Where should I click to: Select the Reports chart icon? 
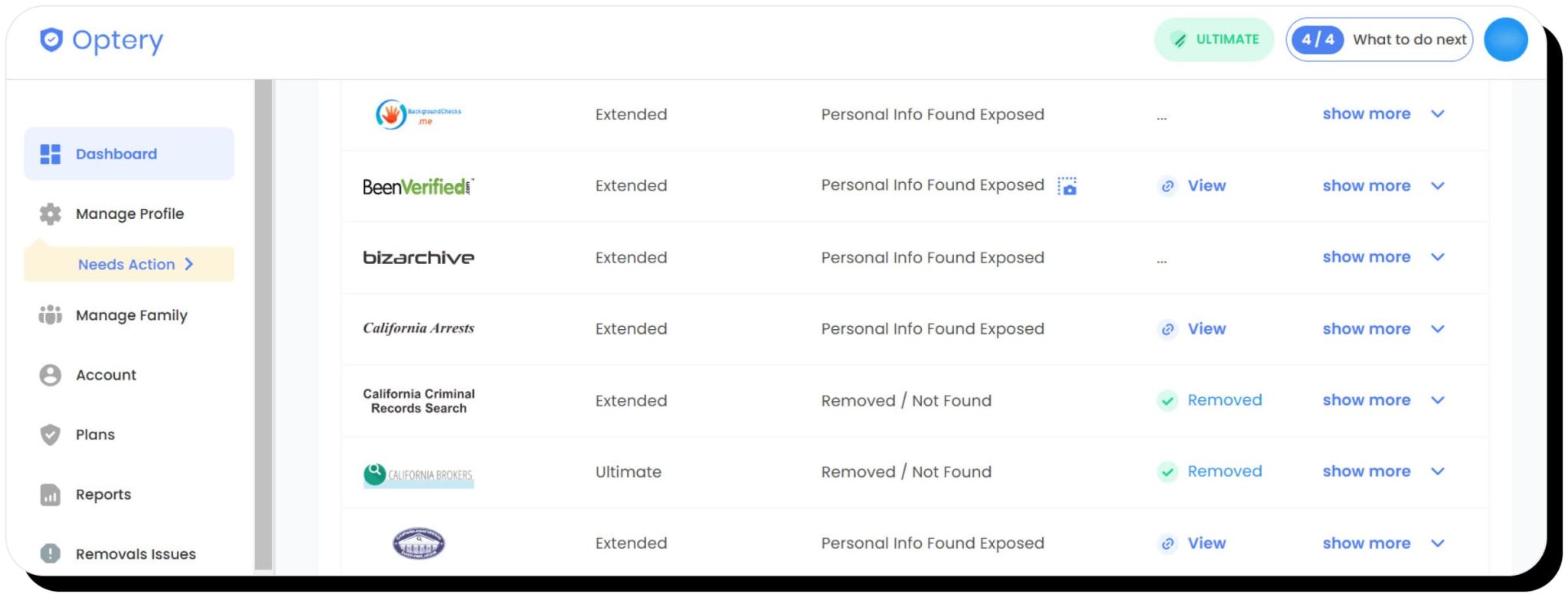point(49,495)
